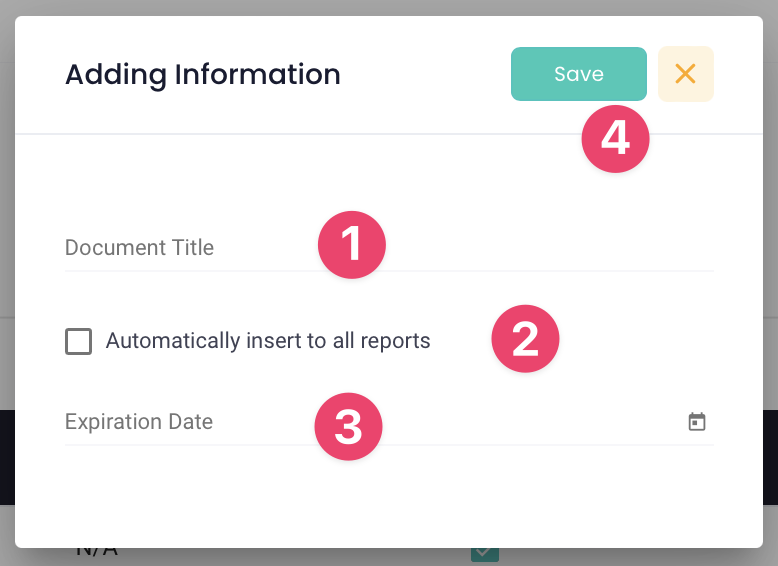The width and height of the screenshot is (778, 566).
Task: Click the 'Document Title' placeholder text
Action: pos(139,248)
